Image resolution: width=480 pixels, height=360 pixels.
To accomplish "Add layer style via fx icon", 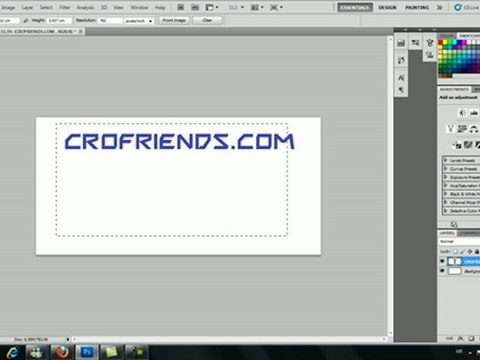I will 461,339.
